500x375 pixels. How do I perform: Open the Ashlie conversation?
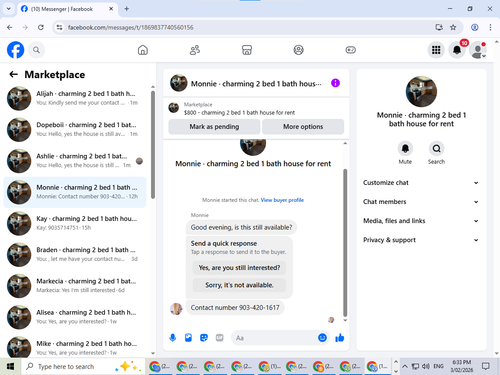75,161
